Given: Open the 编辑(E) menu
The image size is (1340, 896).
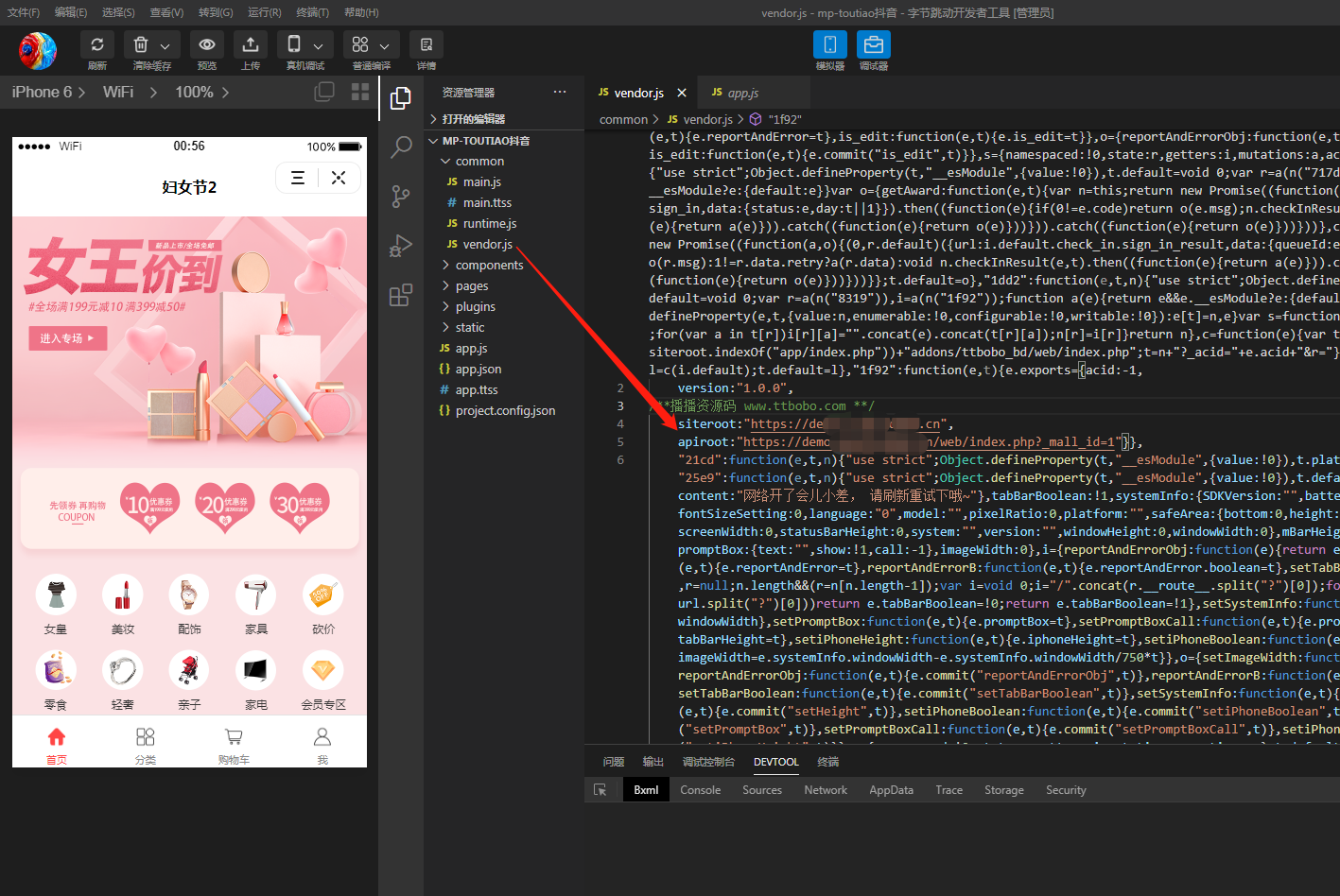Looking at the screenshot, I should click(x=71, y=12).
